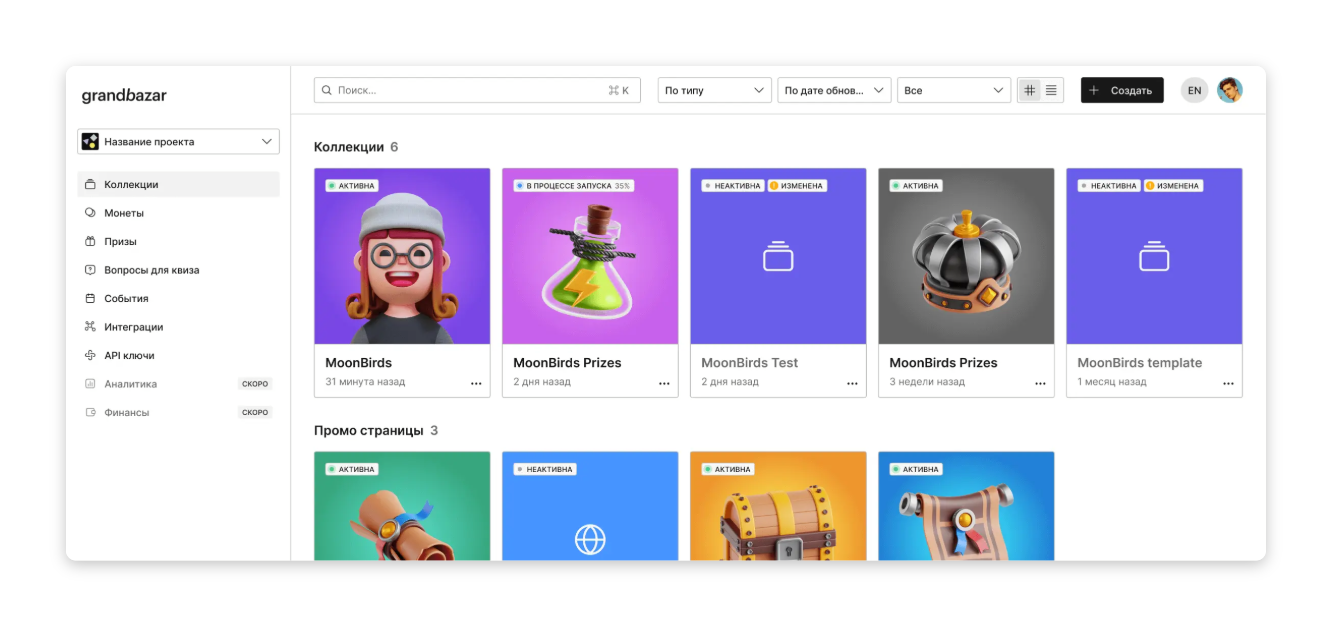The height and width of the screenshot is (626, 1332).
Task: Expand the Название проекта project selector
Action: (x=178, y=142)
